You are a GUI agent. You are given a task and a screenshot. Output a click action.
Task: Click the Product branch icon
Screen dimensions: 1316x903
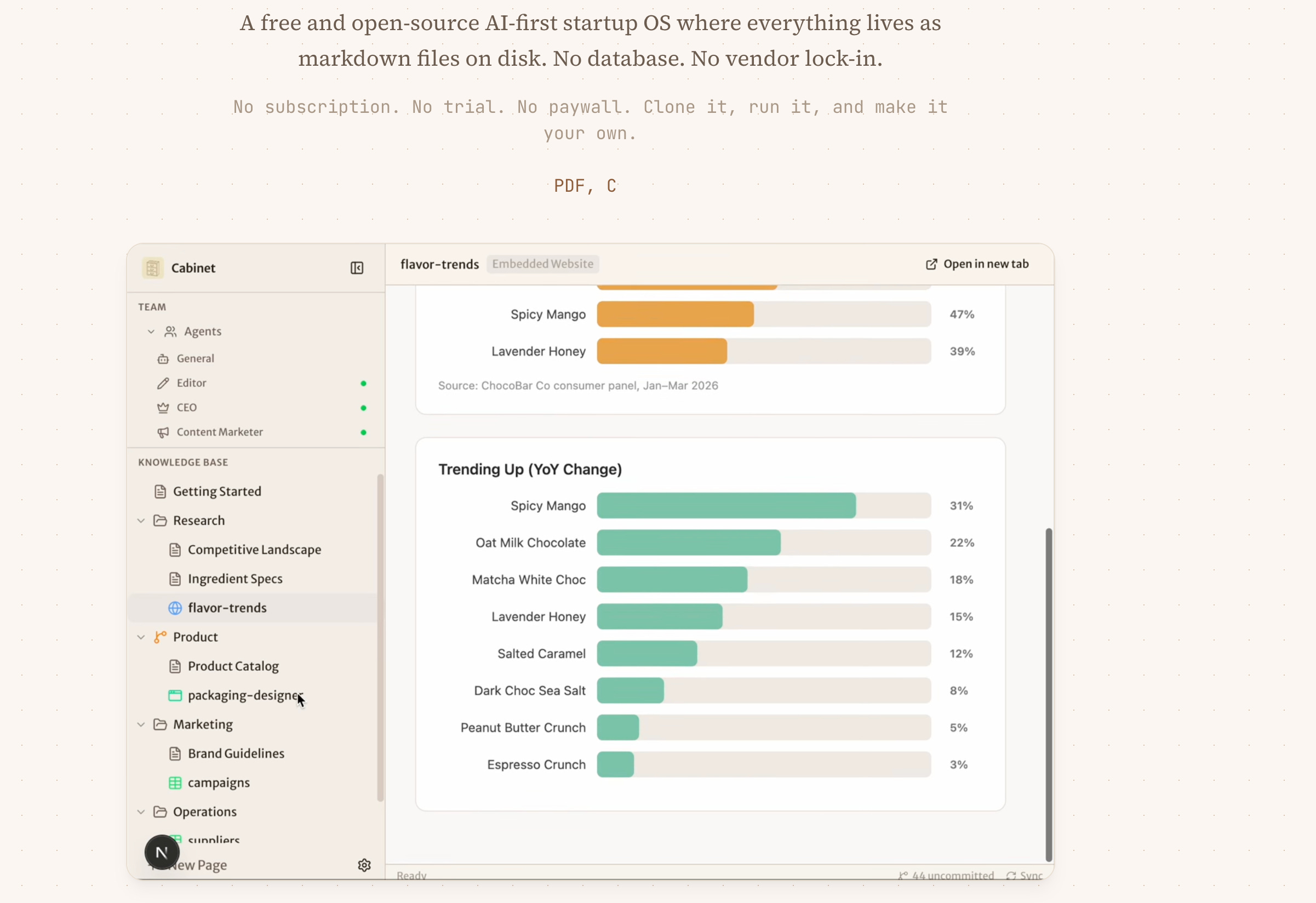pos(160,637)
